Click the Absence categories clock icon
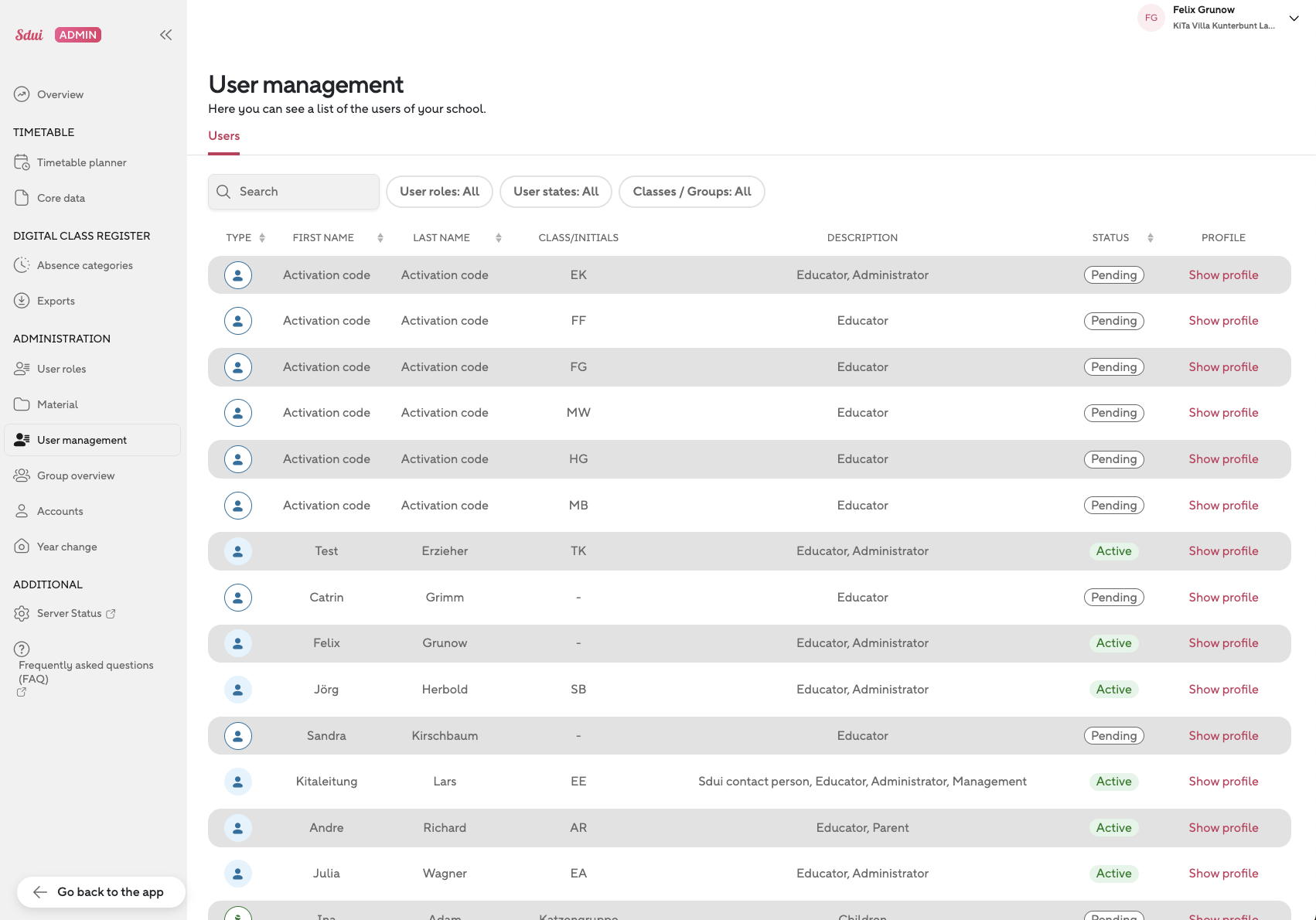The height and width of the screenshot is (920, 1316). coord(22,265)
